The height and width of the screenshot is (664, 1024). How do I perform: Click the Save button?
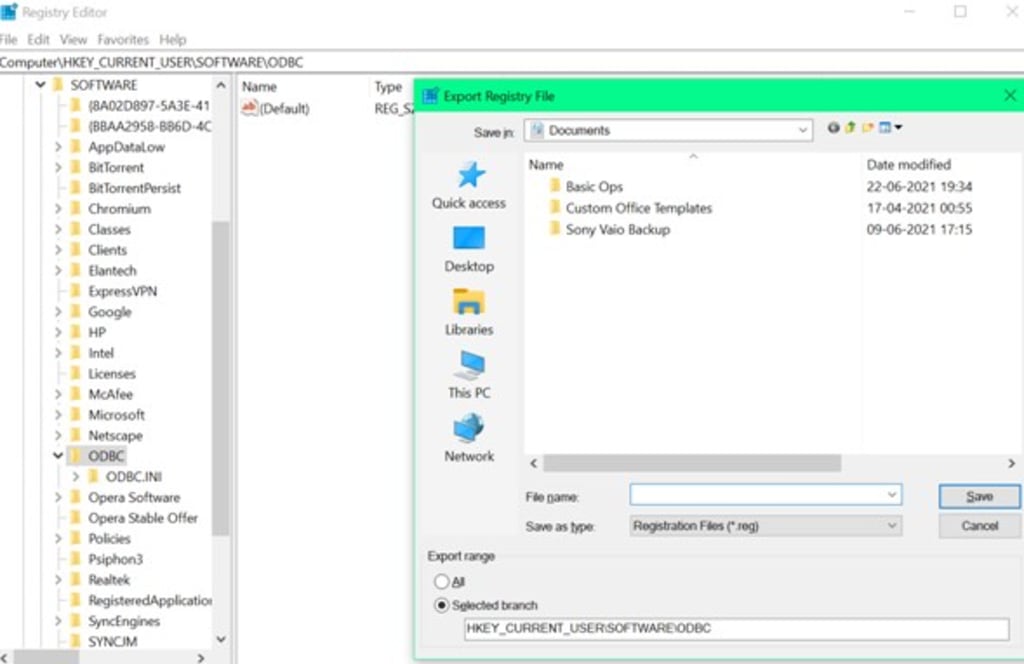(x=979, y=496)
